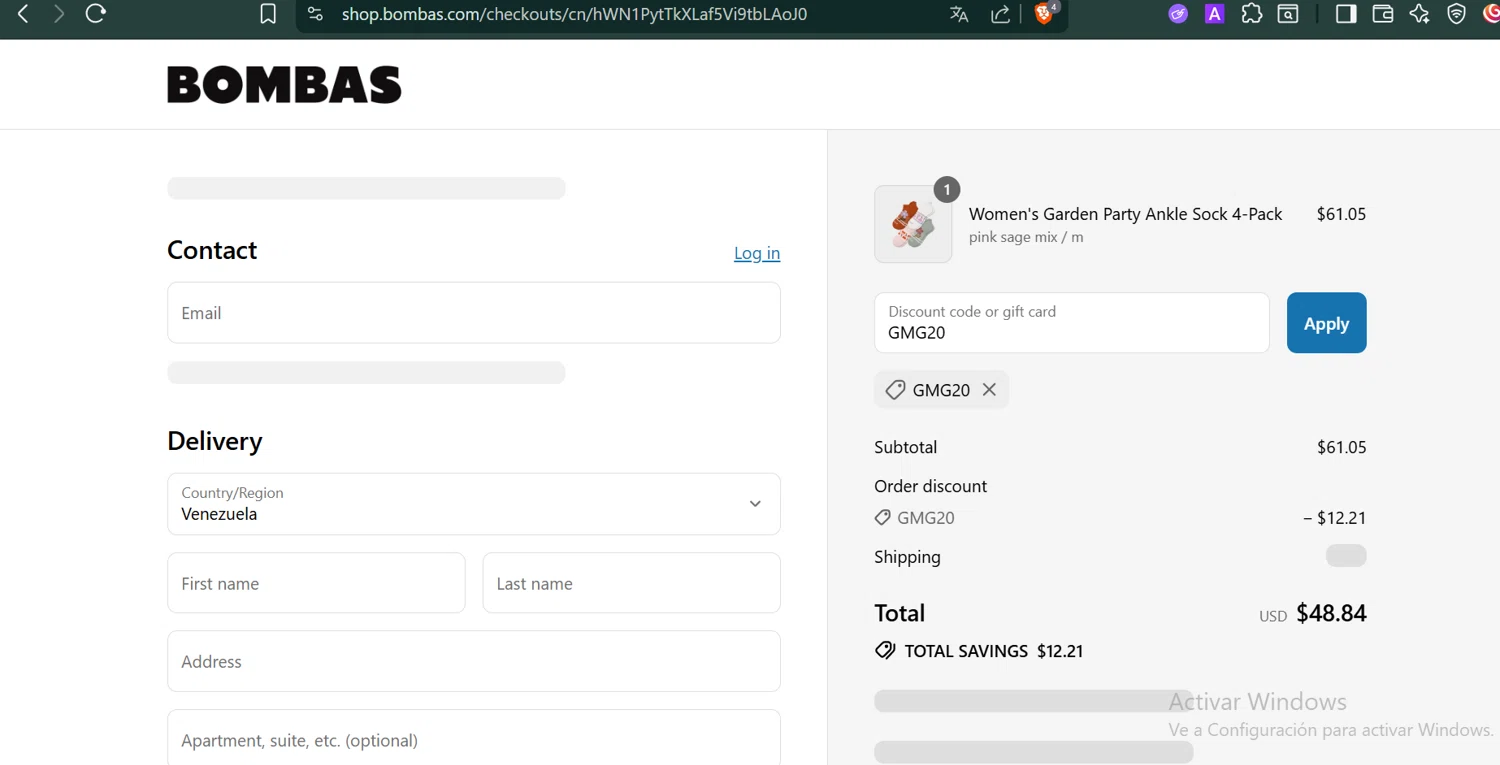The height and width of the screenshot is (765, 1500).
Task: Click the browser forward arrow
Action: [59, 14]
